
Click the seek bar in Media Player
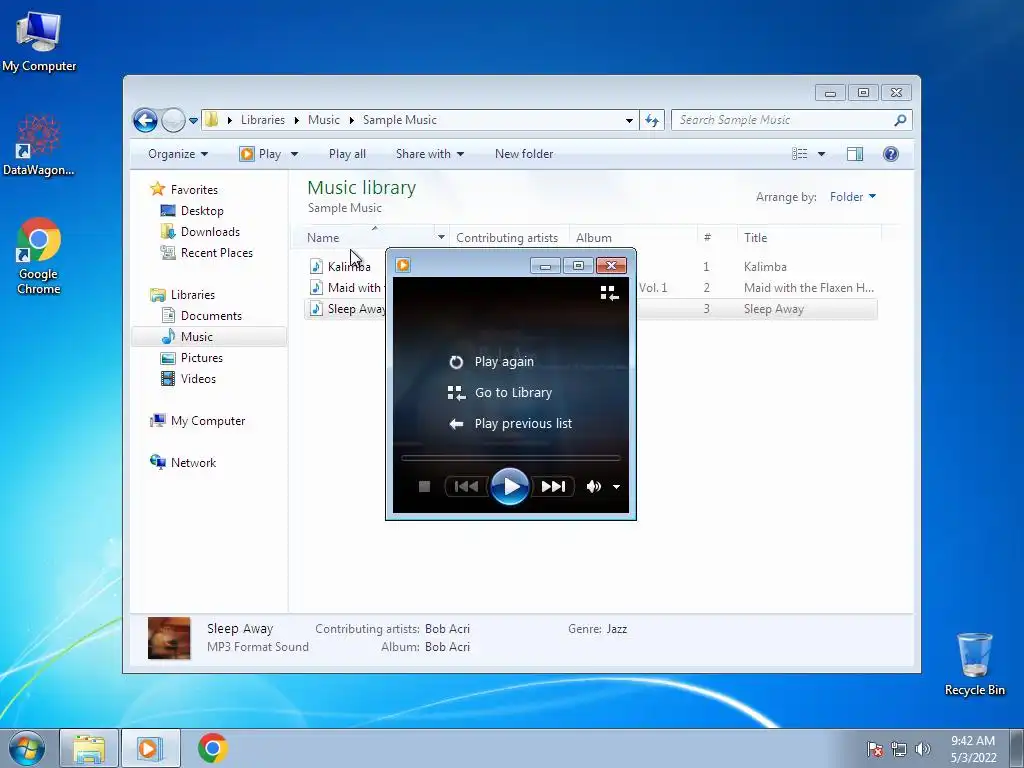[510, 458]
